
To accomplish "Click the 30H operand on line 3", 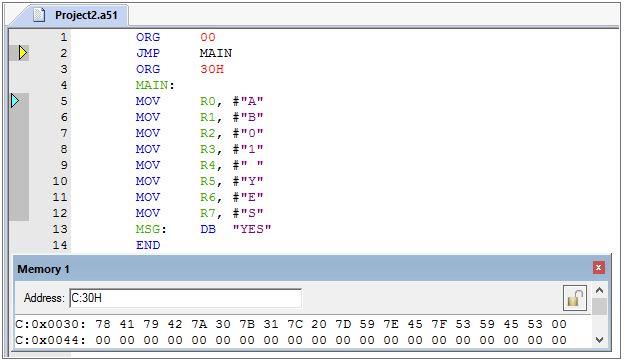I will [x=212, y=69].
